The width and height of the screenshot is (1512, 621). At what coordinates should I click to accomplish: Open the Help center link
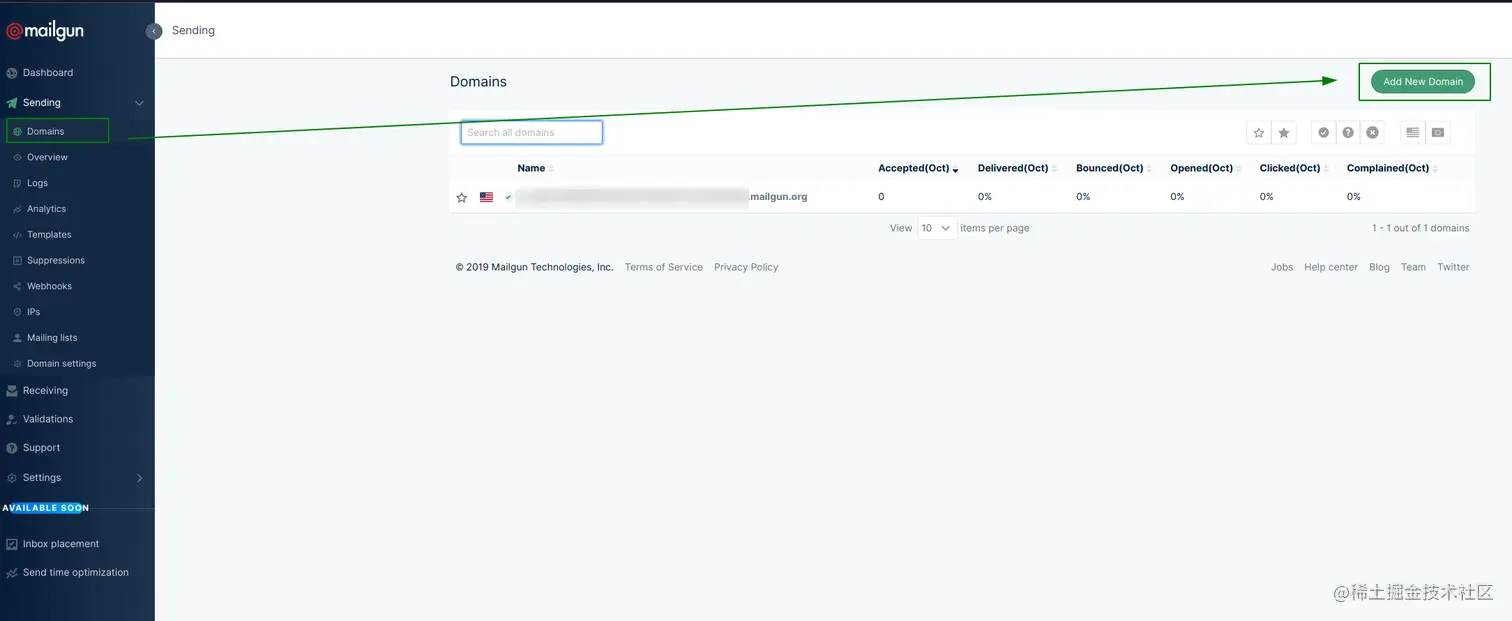(x=1331, y=267)
